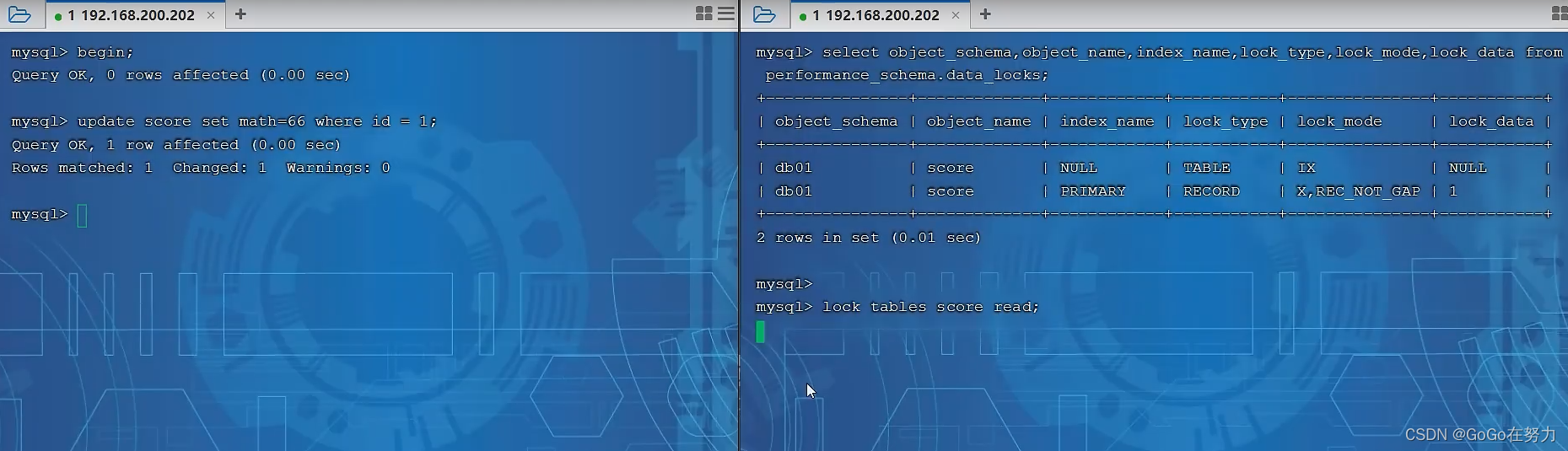The height and width of the screenshot is (451, 1568).
Task: Click 'begin;' command text in left terminal
Action: click(105, 52)
